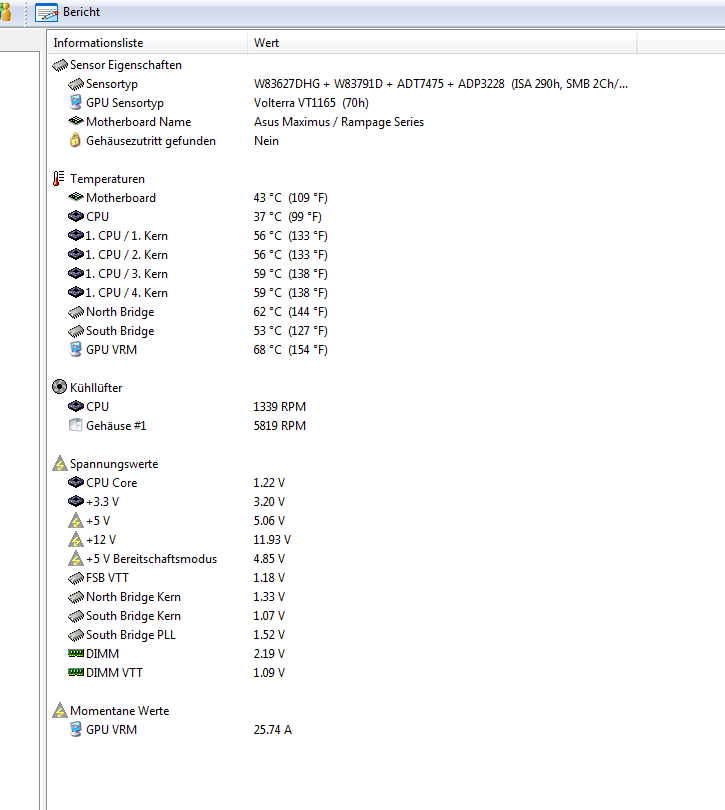Click the +5 V voltage icon
The width and height of the screenshot is (725, 810).
76,520
